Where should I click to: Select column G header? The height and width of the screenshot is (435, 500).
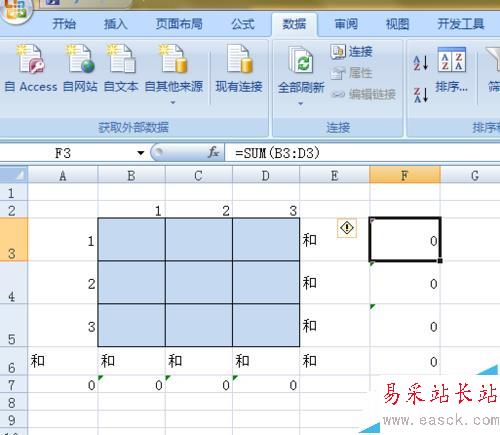coord(471,175)
